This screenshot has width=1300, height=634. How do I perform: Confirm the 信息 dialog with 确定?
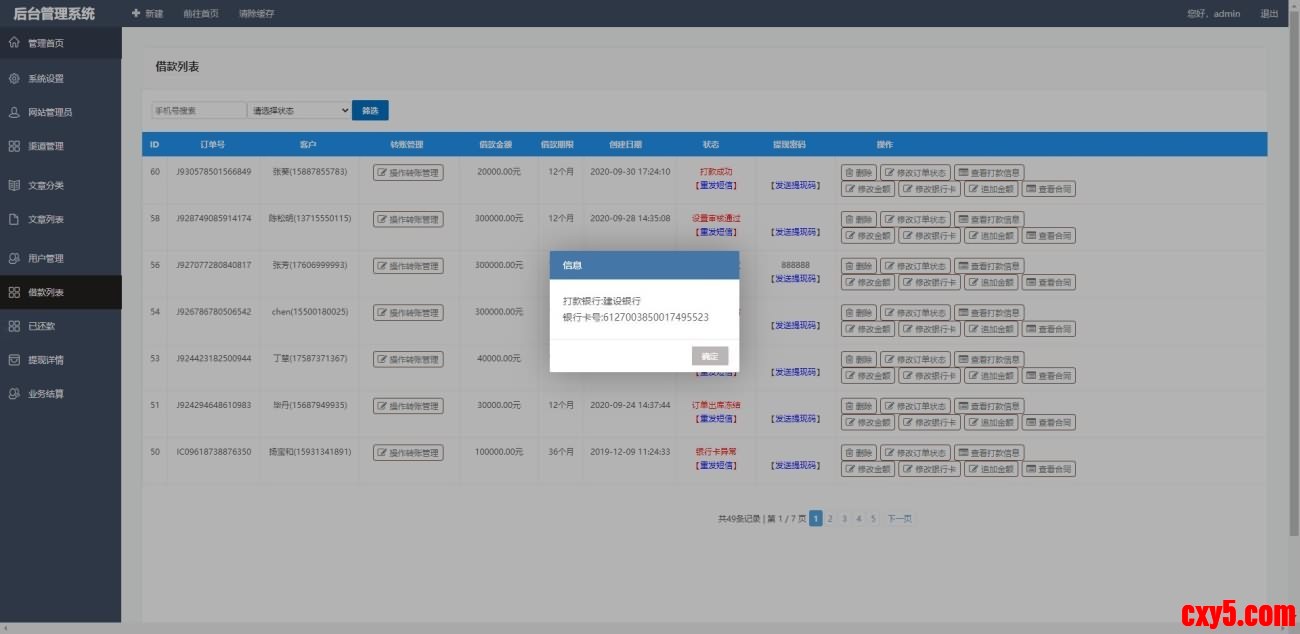pos(710,356)
